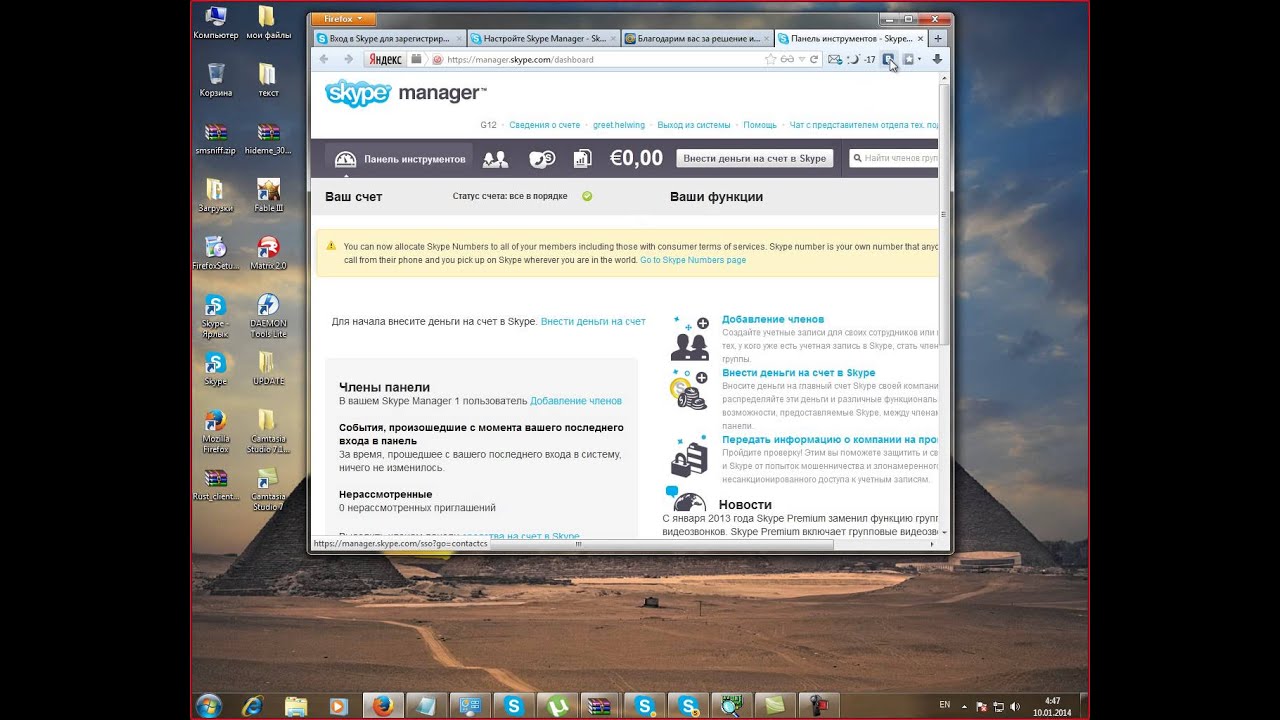Expand the bookmarks star dropdown arrow
The height and width of the screenshot is (720, 1280).
tap(919, 59)
